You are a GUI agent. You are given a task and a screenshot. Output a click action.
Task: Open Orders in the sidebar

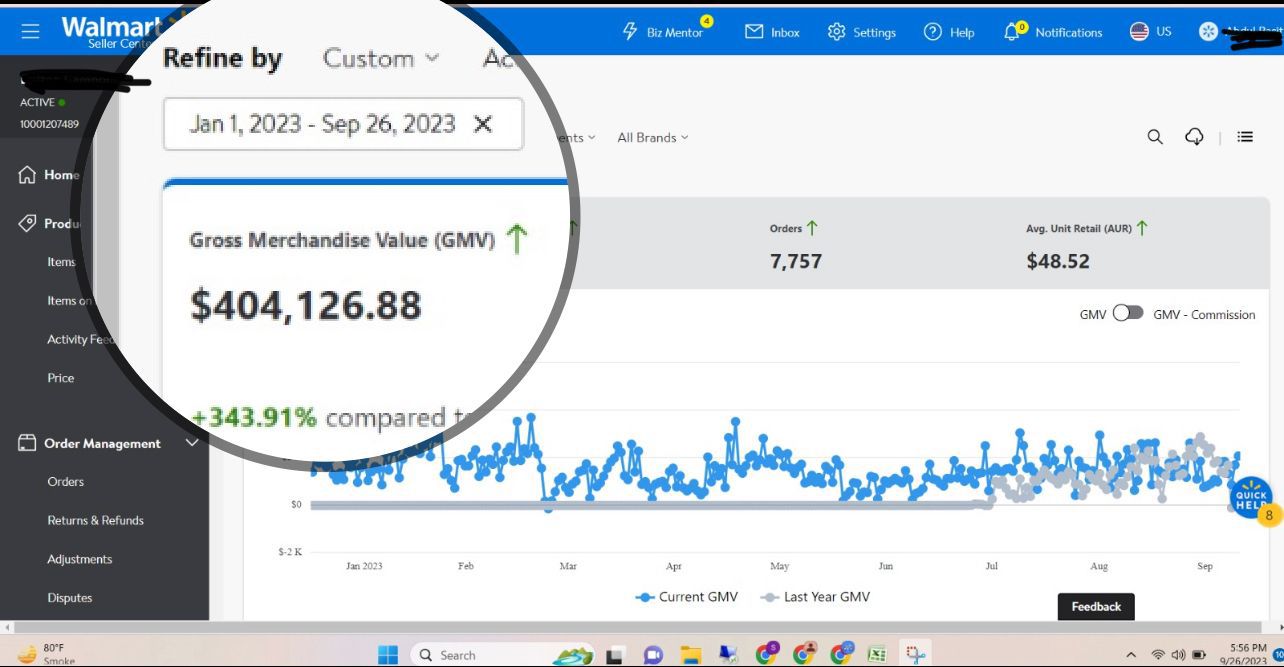(x=66, y=481)
